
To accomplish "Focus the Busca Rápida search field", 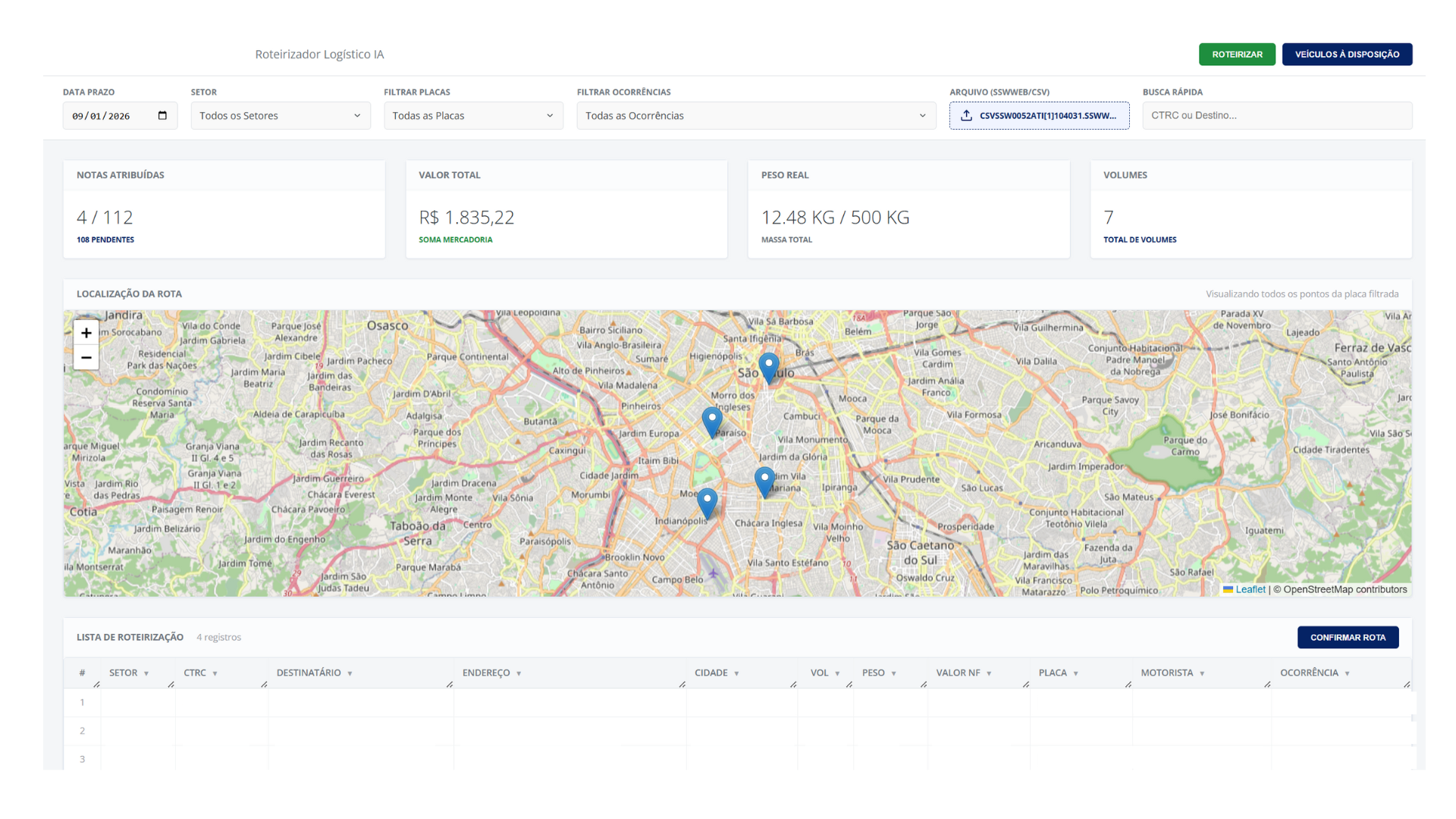I will (x=1277, y=116).
